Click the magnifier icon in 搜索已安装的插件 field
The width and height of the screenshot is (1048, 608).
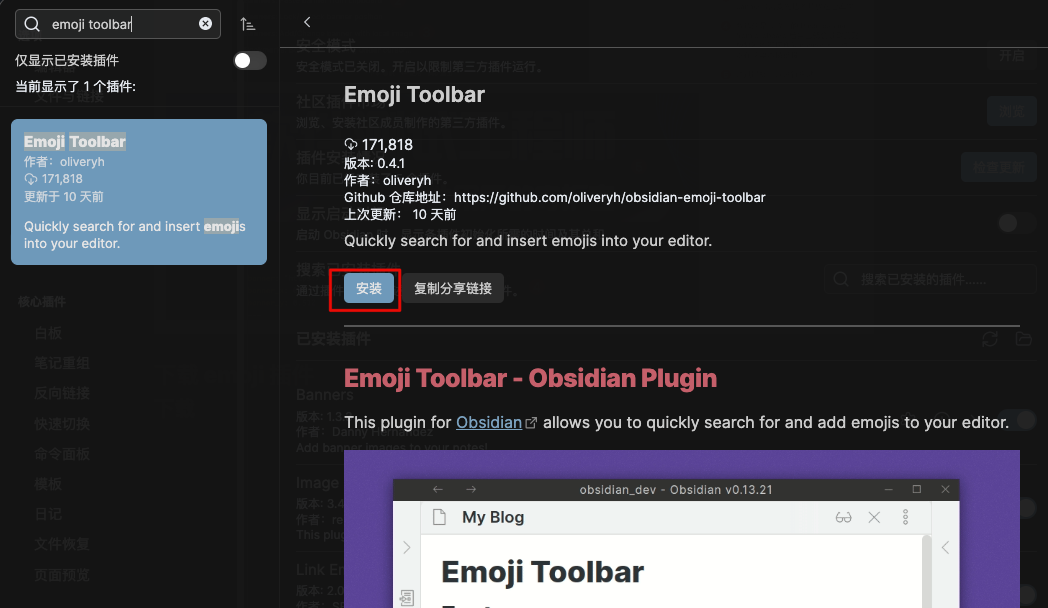point(840,281)
